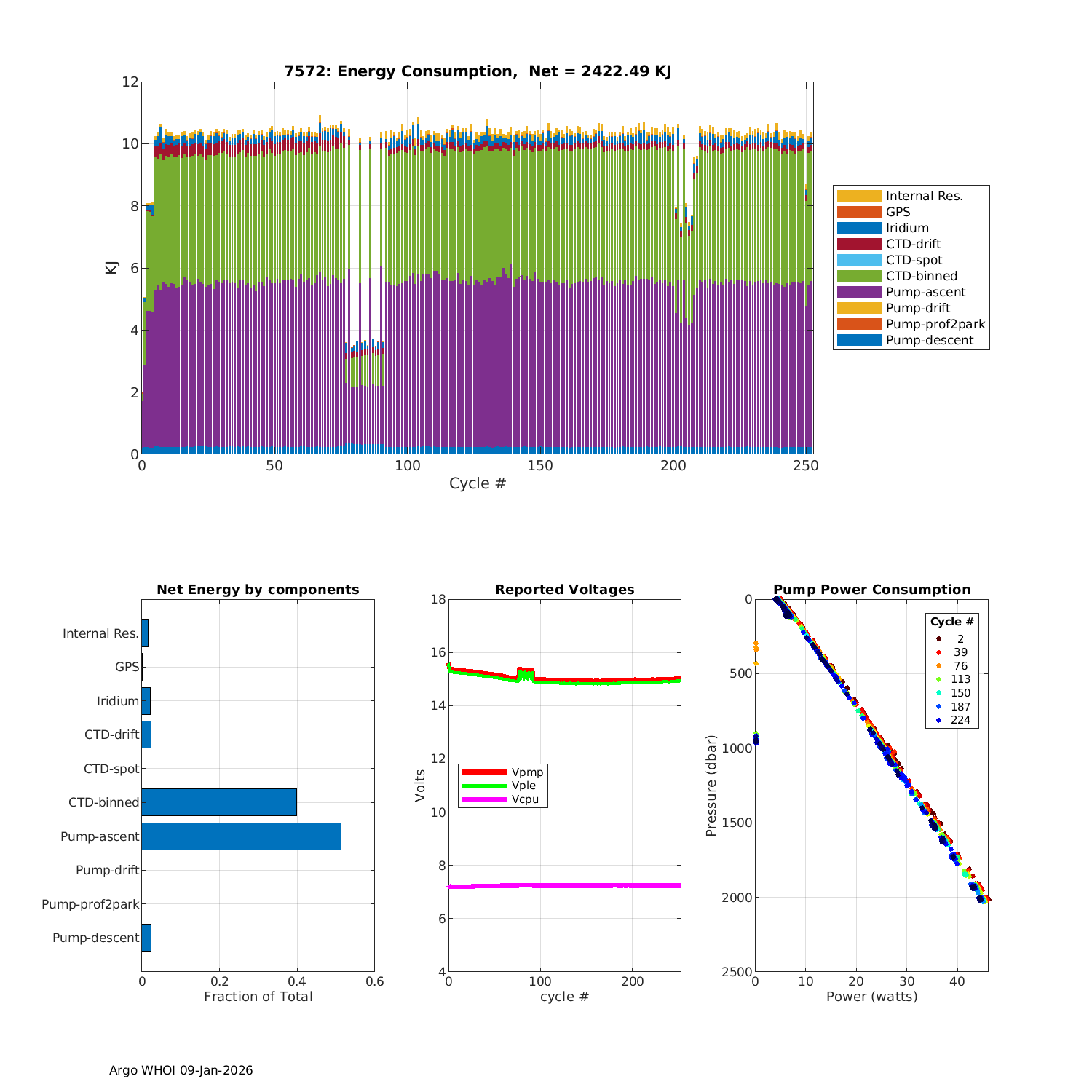Click the Energy Consumption chart title
This screenshot has width=1092, height=1092.
(x=478, y=71)
